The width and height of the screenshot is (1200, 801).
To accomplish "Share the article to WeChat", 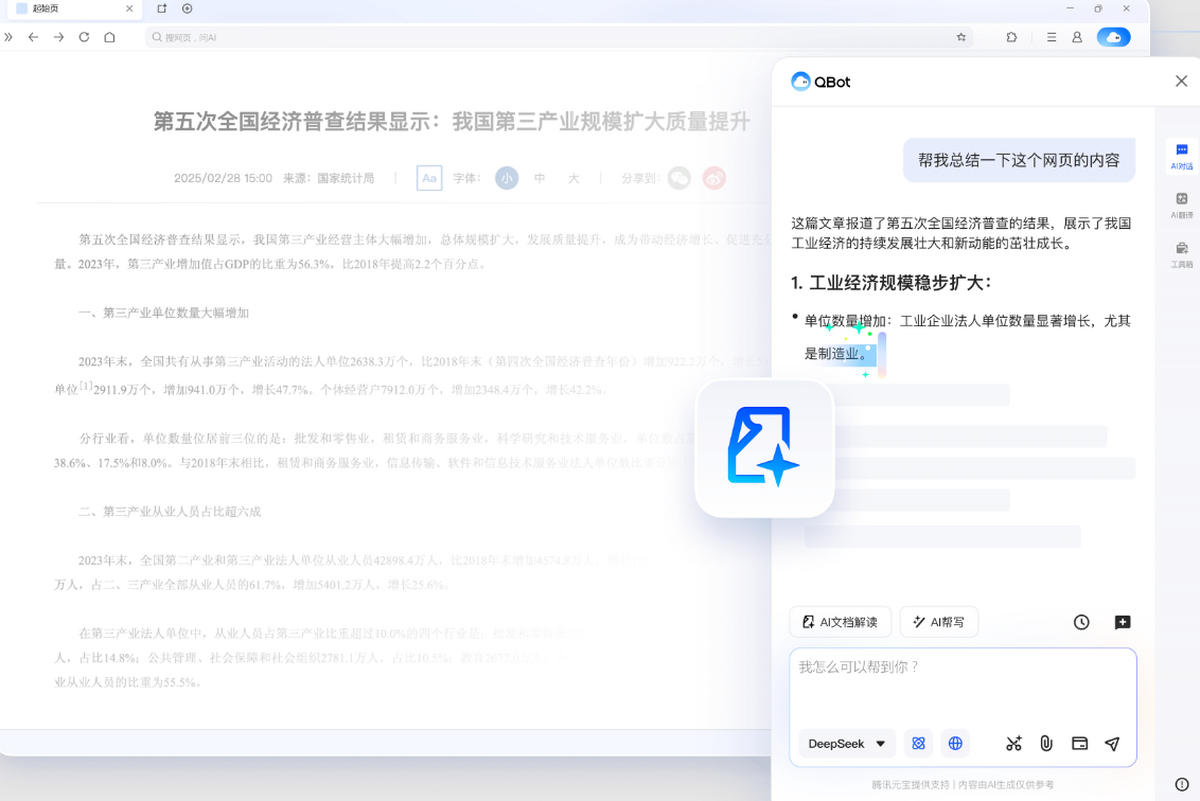I will pos(681,178).
